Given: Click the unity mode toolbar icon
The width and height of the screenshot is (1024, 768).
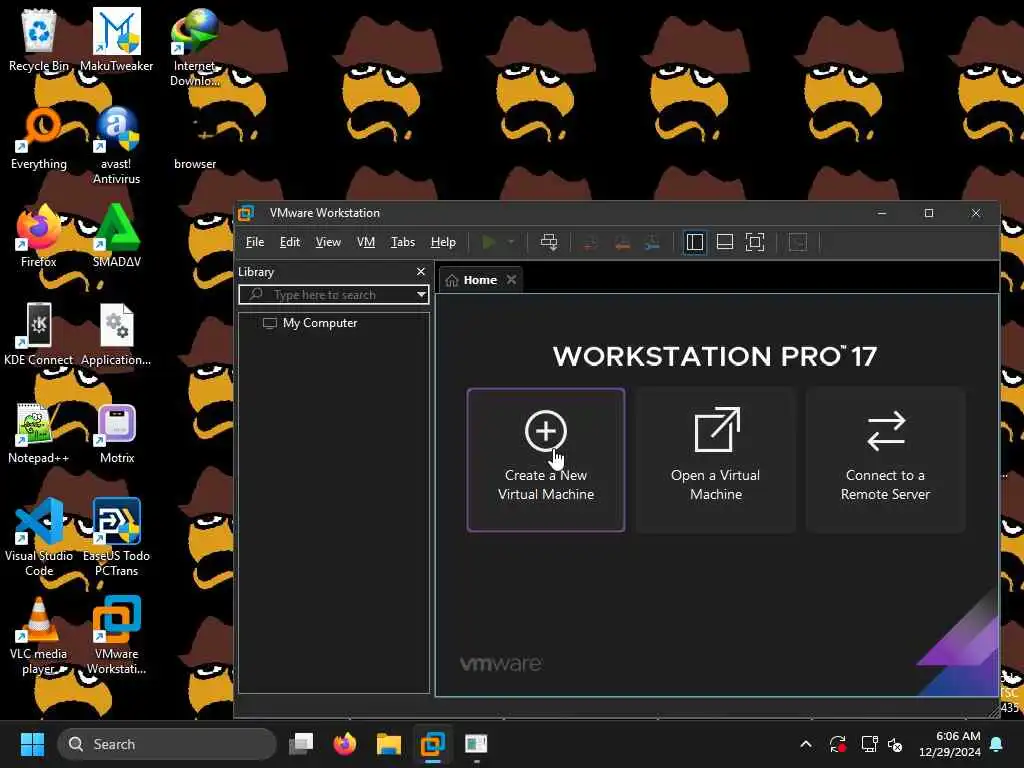Looking at the screenshot, I should [798, 242].
